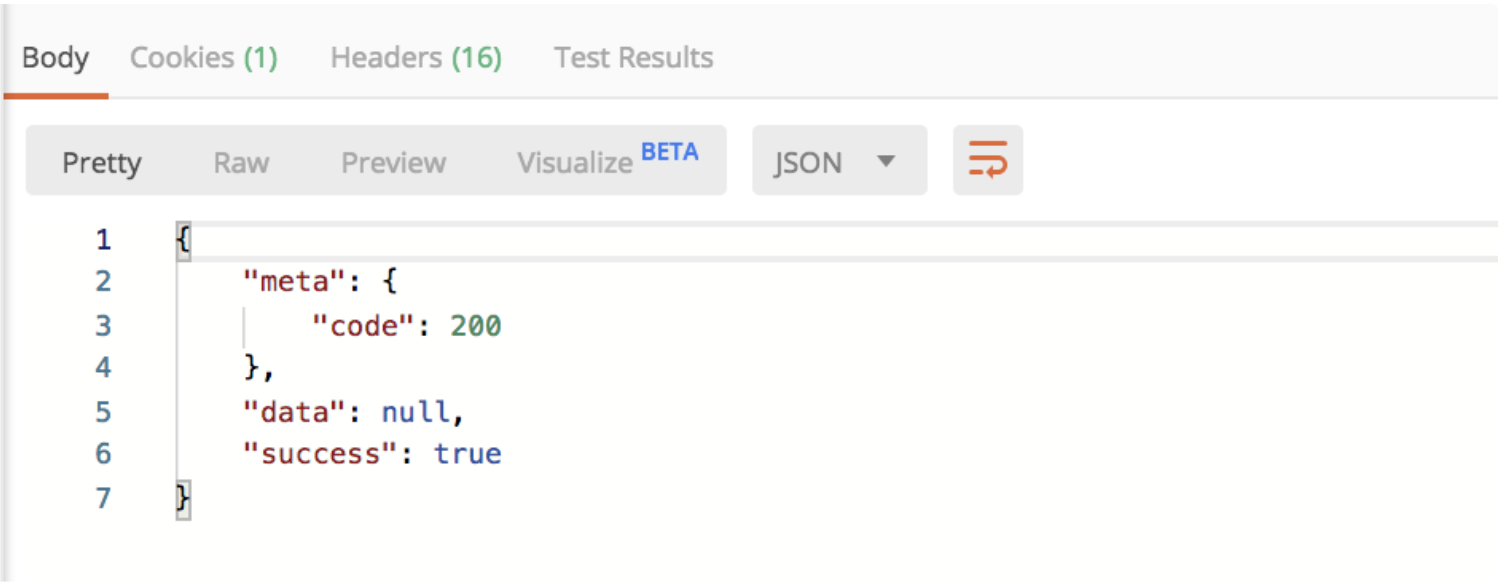View the Test Results tab
The width and height of the screenshot is (1498, 586).
tap(634, 58)
